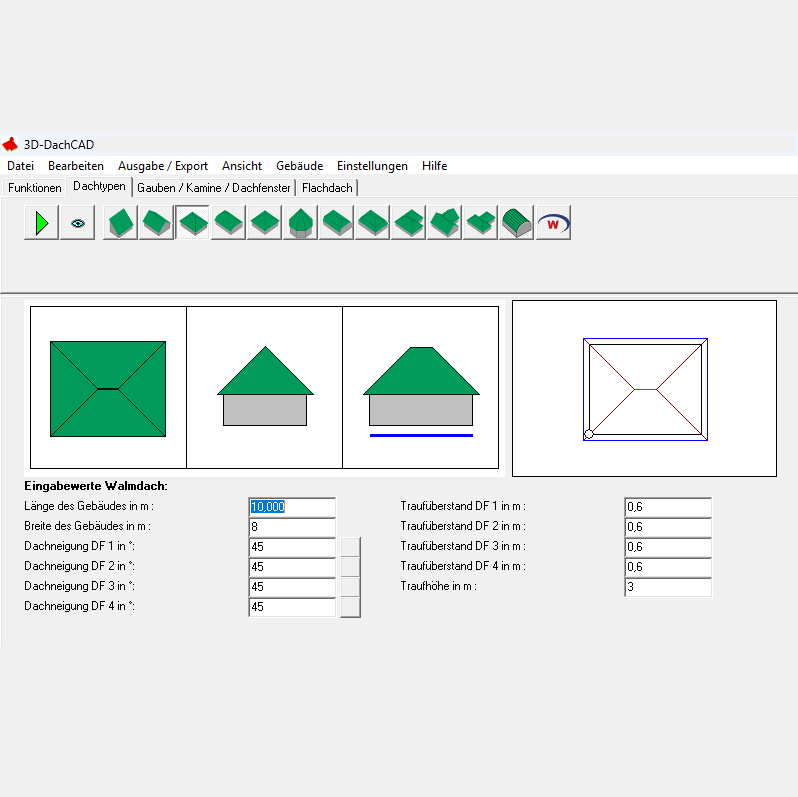Select the gable (Satteldach) roof icon
The width and height of the screenshot is (798, 797).
pos(156,223)
